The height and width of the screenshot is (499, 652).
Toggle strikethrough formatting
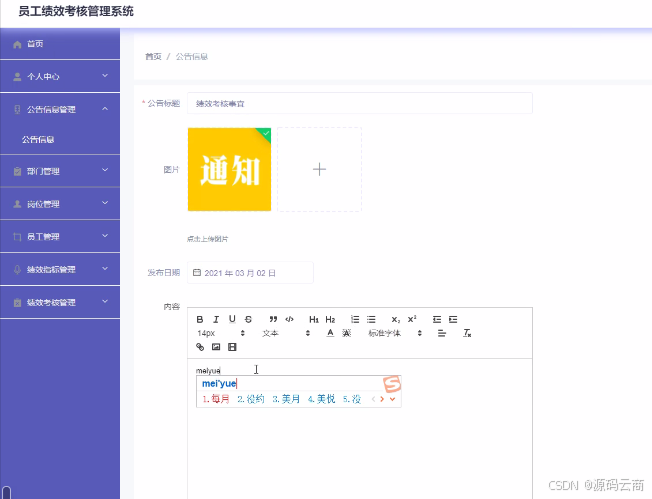[248, 319]
